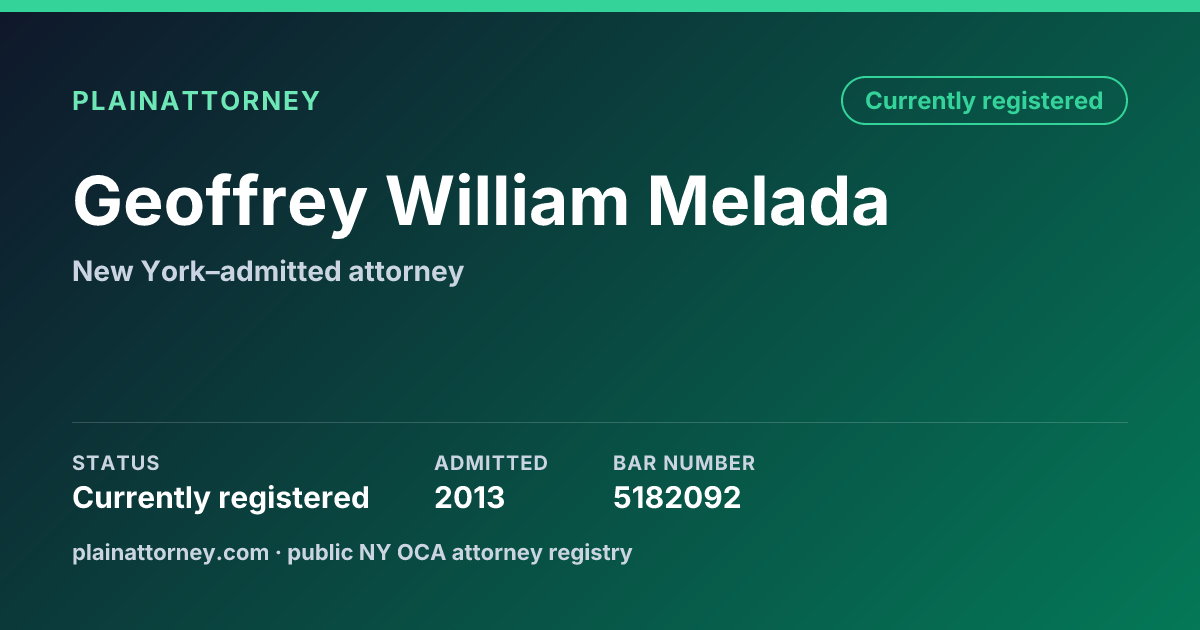
Task: Click the STATUS label
Action: pyautogui.click(x=116, y=463)
